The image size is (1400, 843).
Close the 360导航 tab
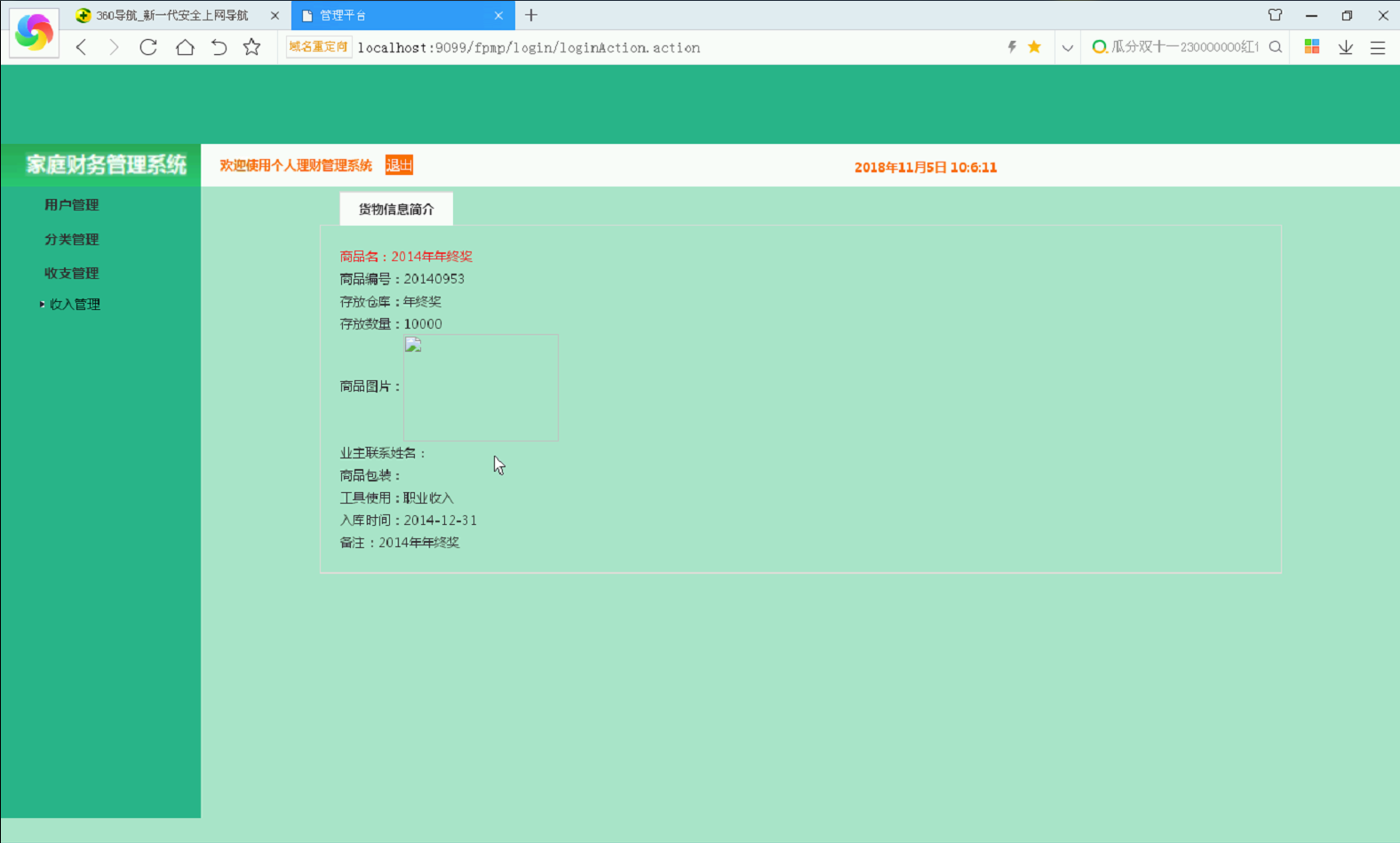pos(274,15)
